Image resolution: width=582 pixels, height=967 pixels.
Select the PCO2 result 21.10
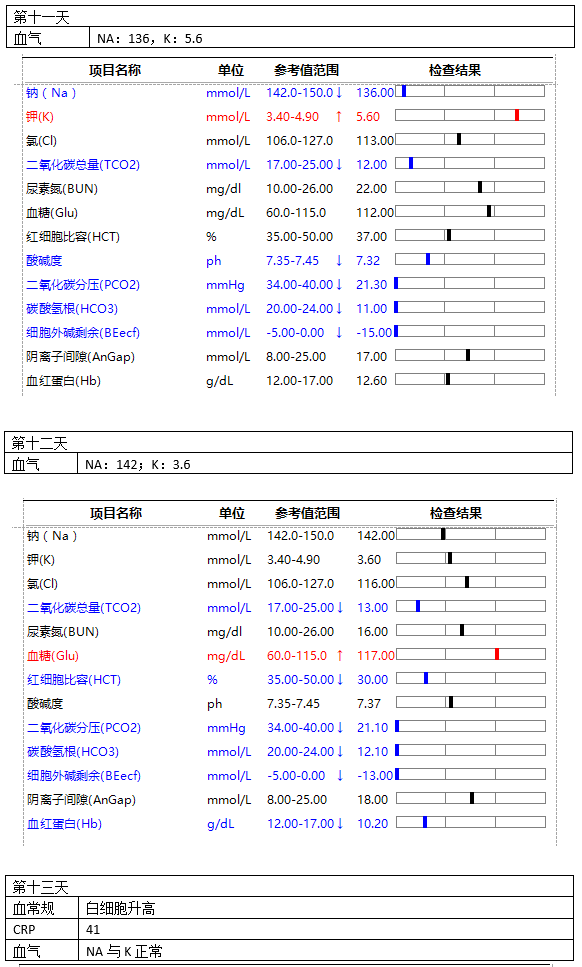373,728
